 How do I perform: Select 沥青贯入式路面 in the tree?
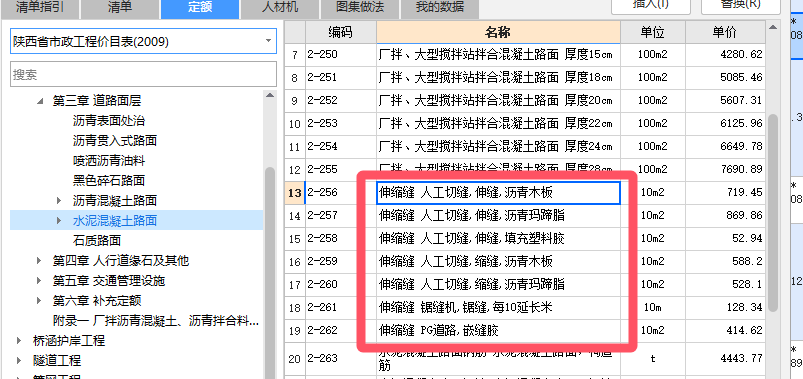pyautogui.click(x=115, y=141)
